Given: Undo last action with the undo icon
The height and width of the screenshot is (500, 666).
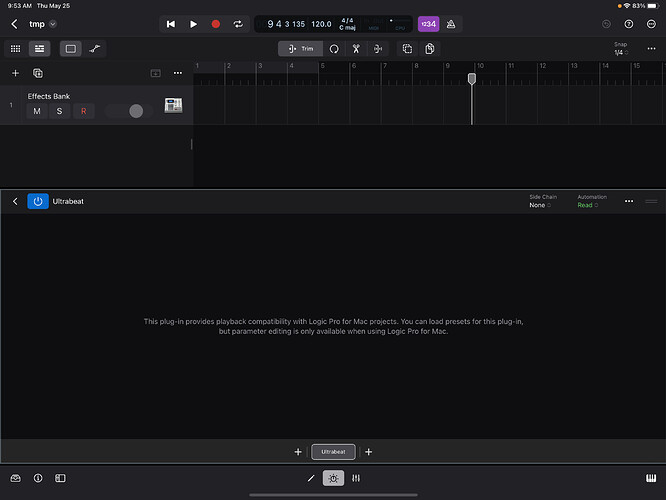Looking at the screenshot, I should coord(607,24).
